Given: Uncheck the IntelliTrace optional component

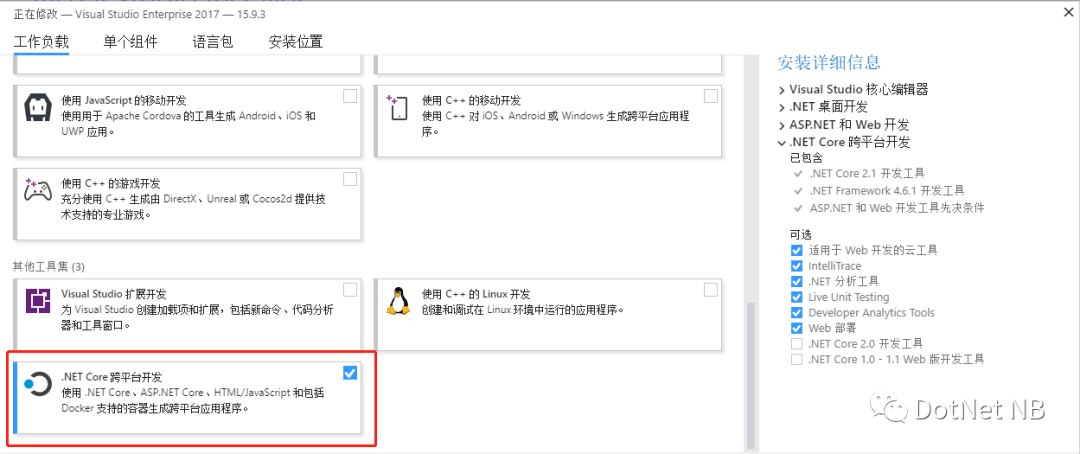Looking at the screenshot, I should [x=797, y=266].
